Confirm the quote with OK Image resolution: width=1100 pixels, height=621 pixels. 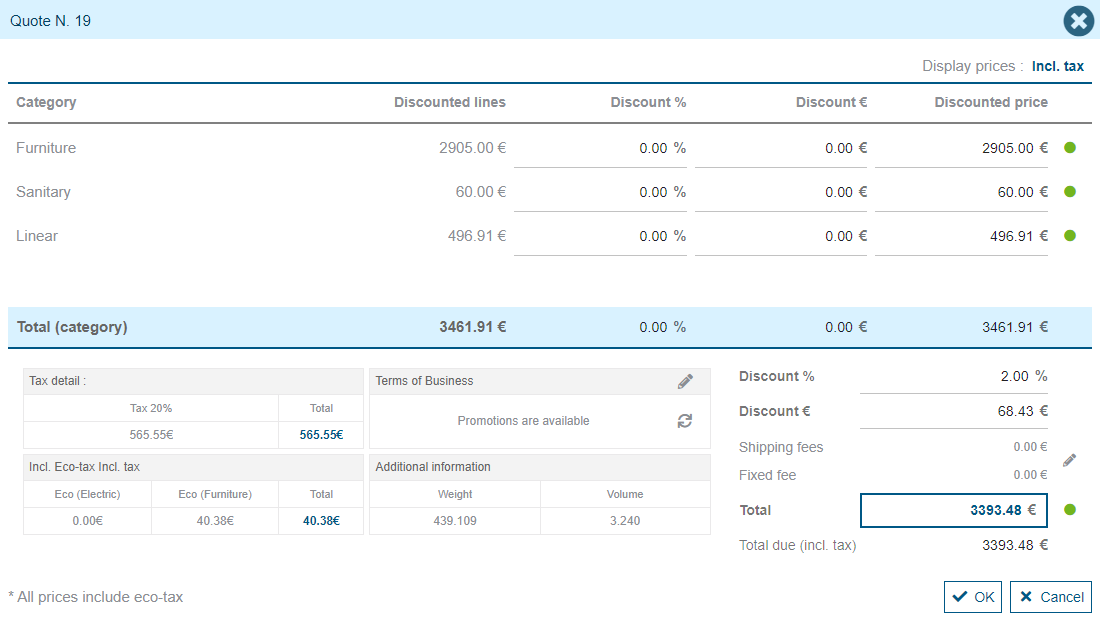(973, 597)
